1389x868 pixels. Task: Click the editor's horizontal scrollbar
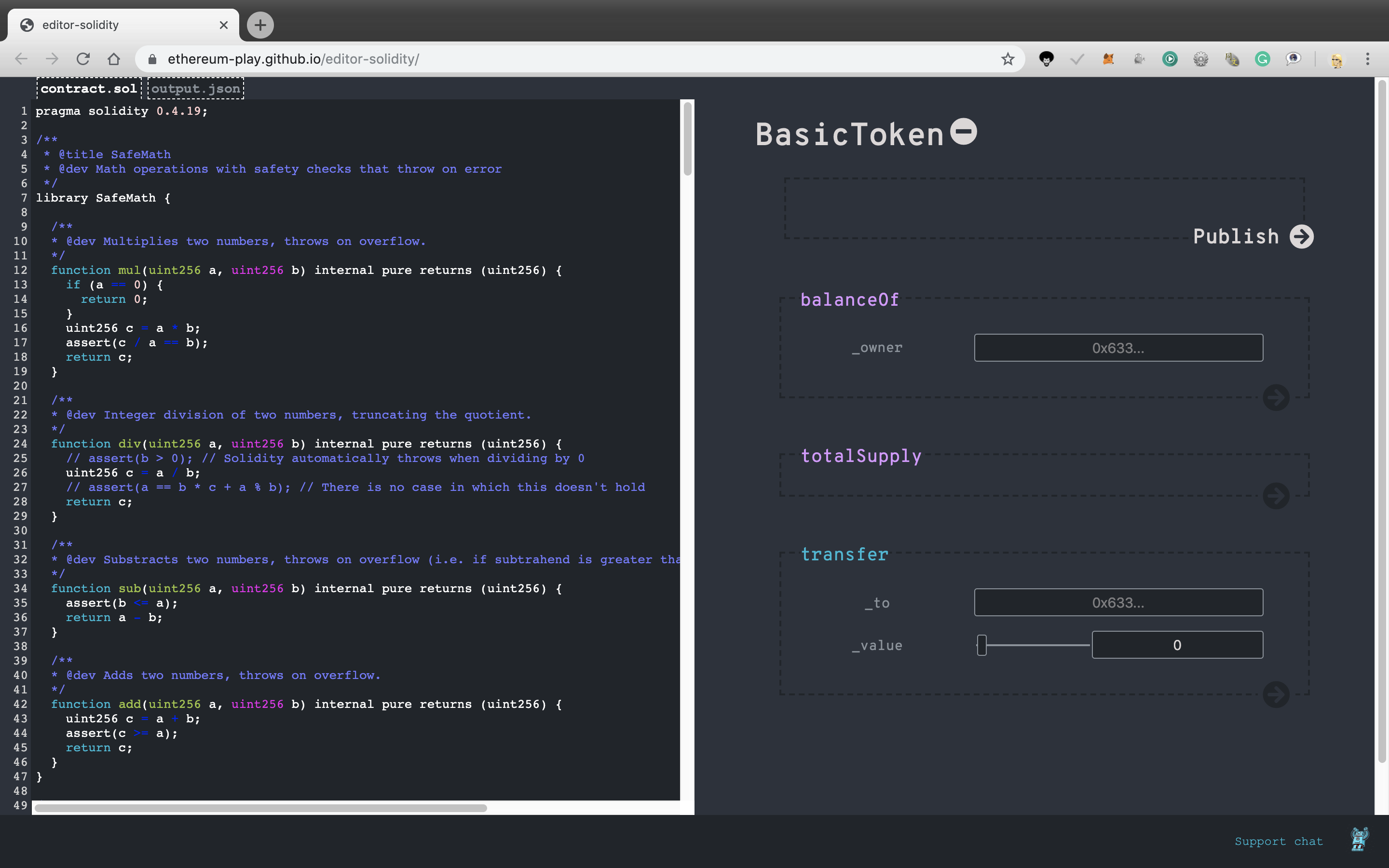click(260, 808)
